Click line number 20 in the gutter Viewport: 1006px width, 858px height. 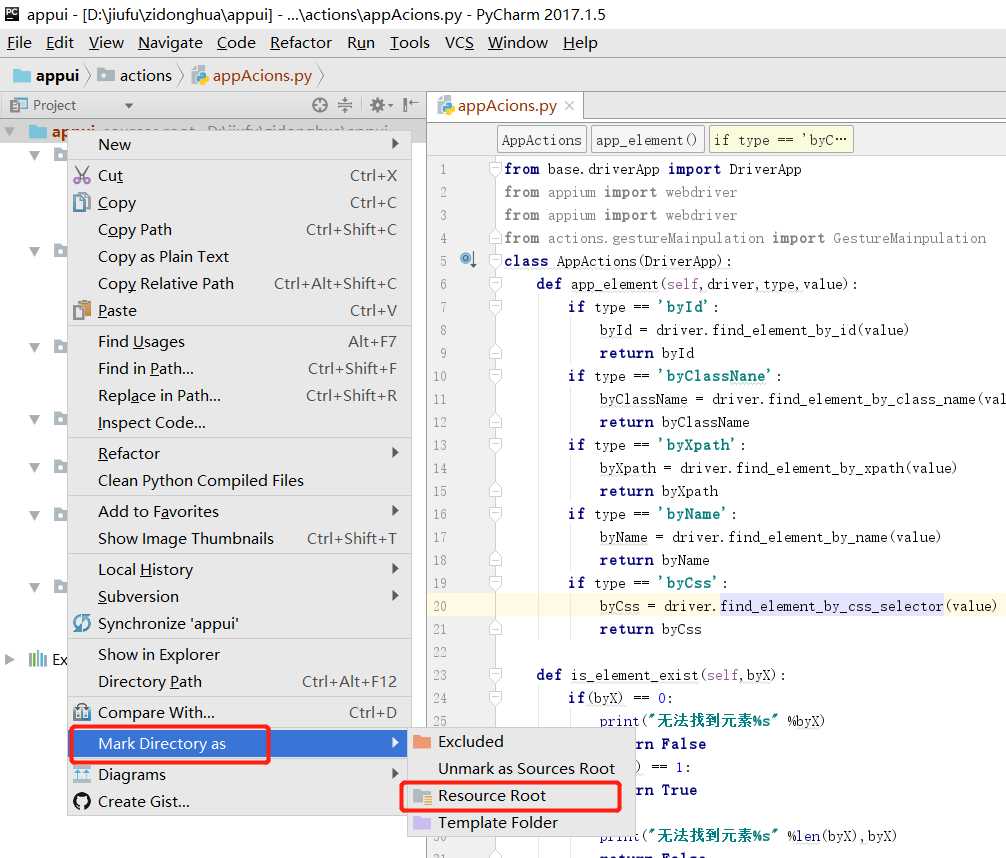(x=440, y=606)
